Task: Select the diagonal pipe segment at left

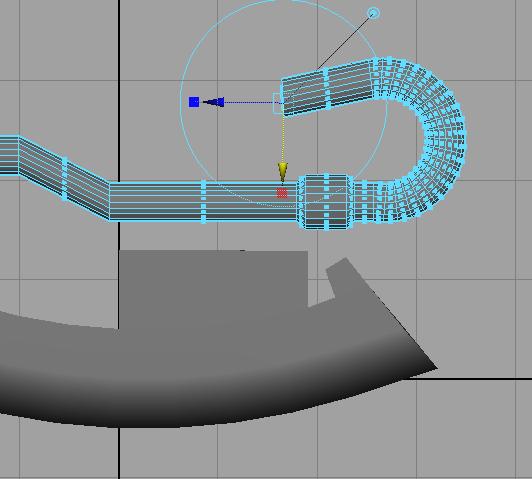Action: tap(64, 179)
